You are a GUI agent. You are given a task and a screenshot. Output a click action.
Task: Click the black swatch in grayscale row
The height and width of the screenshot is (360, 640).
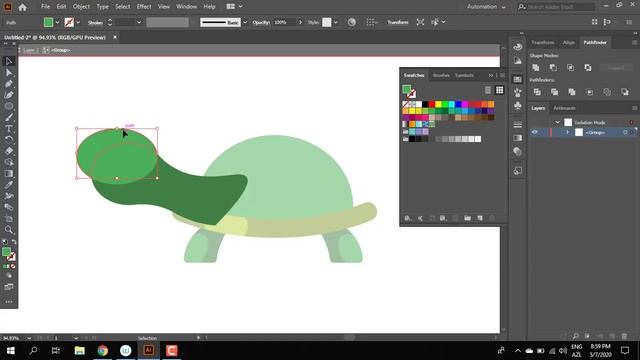click(412, 139)
